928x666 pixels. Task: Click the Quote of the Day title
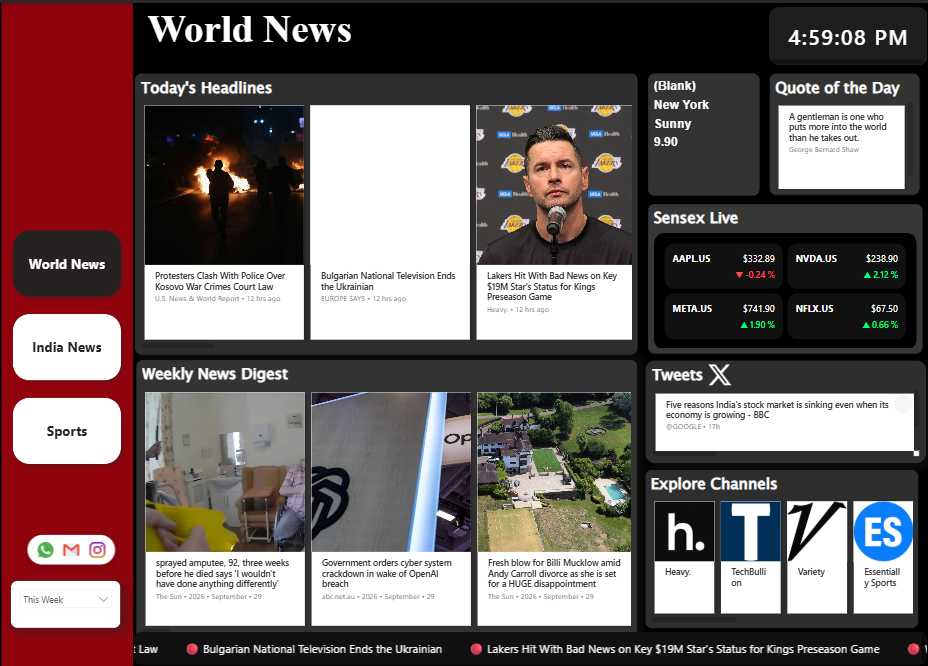[x=837, y=88]
